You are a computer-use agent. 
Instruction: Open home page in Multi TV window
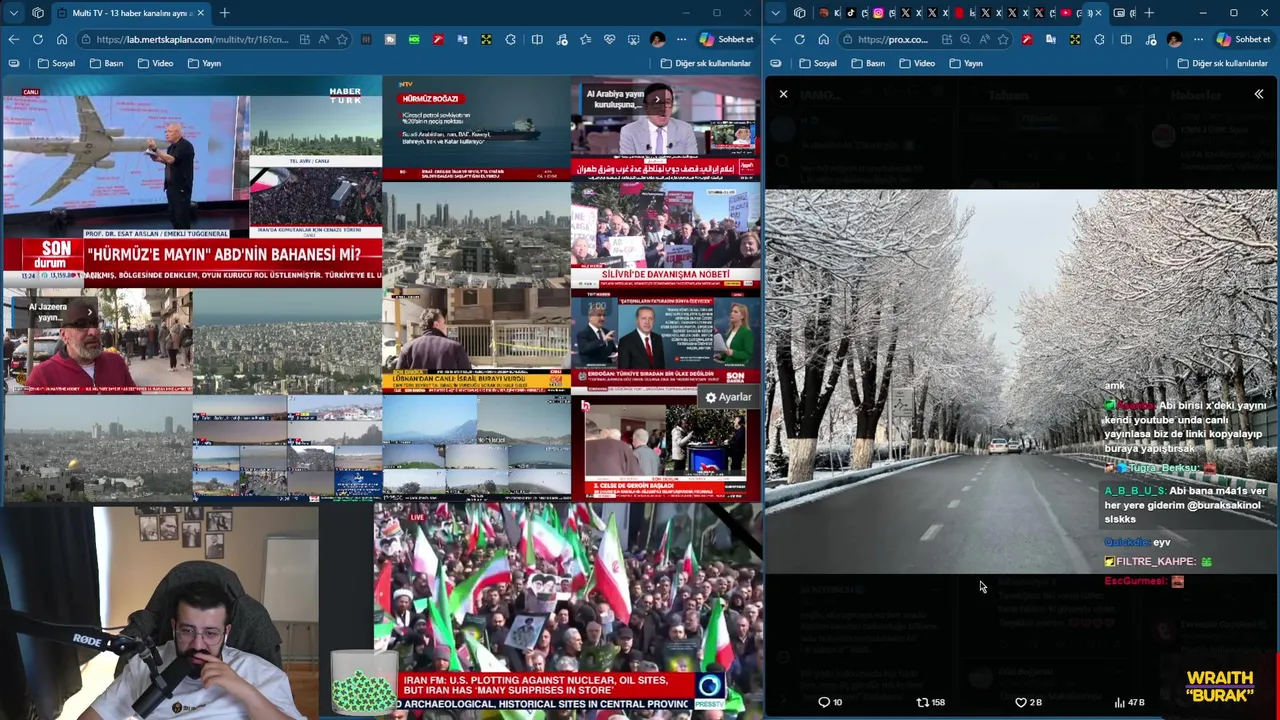[x=61, y=39]
